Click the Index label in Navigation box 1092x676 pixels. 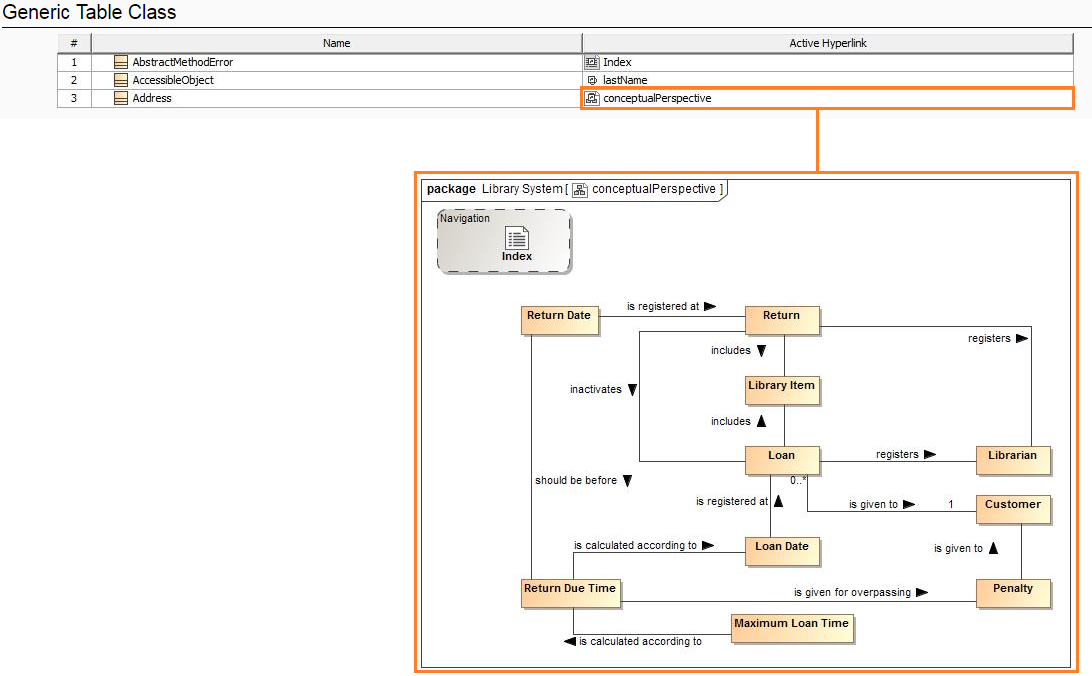coord(517,256)
